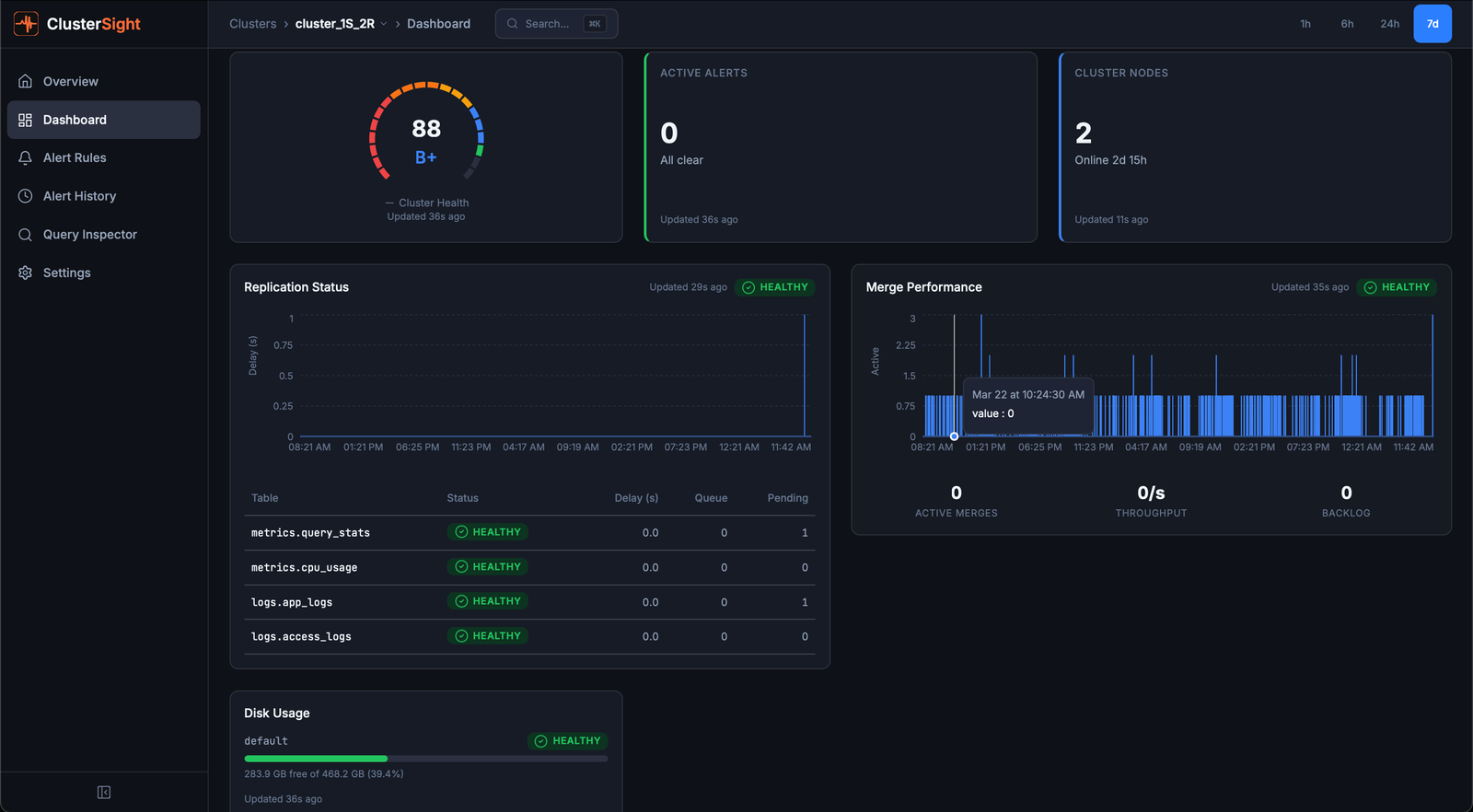
Task: Collapse the sidebar with the panel icon
Action: point(104,793)
